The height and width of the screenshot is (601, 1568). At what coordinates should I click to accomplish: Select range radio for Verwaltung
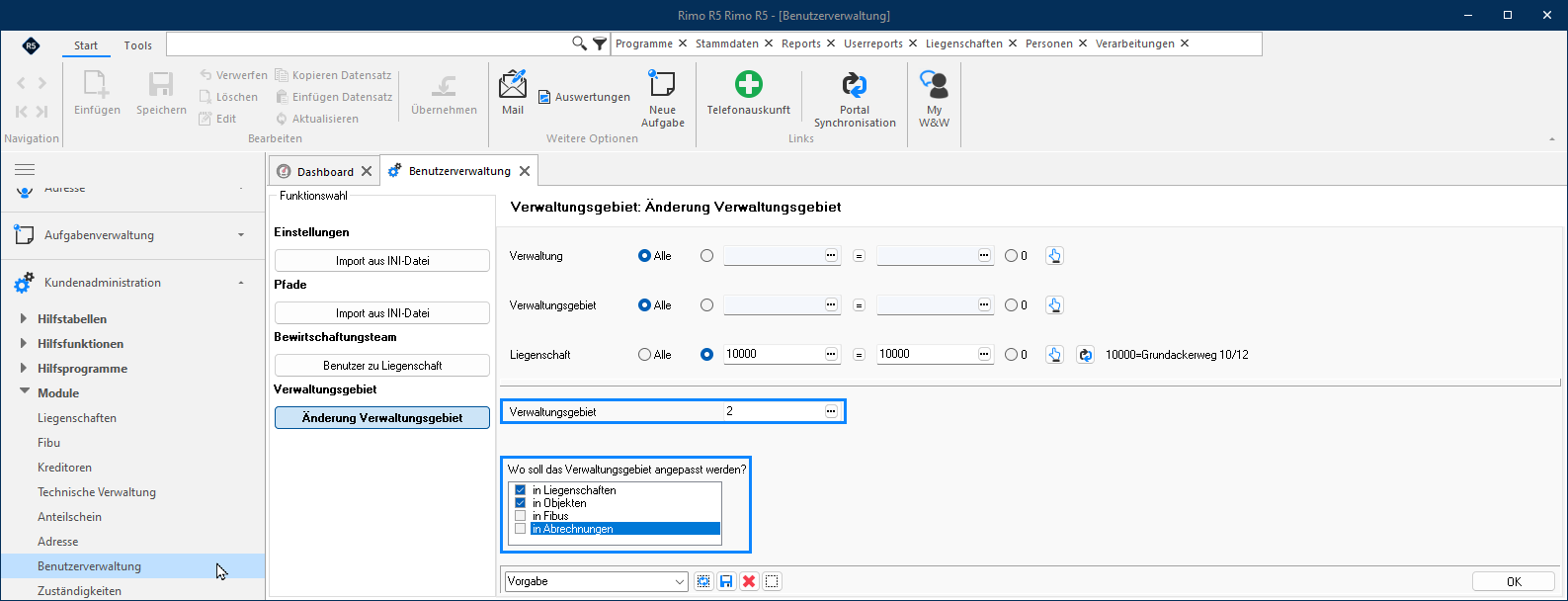coord(706,256)
